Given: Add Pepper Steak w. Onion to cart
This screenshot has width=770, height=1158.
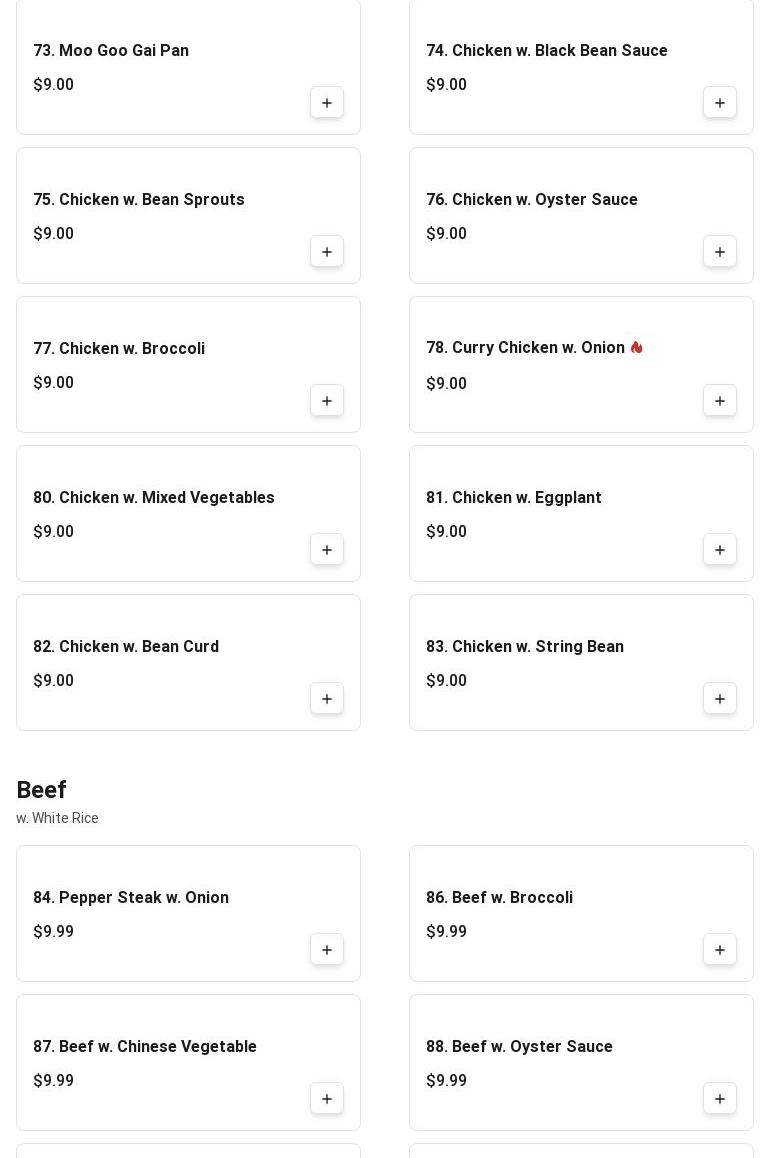Looking at the screenshot, I should (327, 950).
